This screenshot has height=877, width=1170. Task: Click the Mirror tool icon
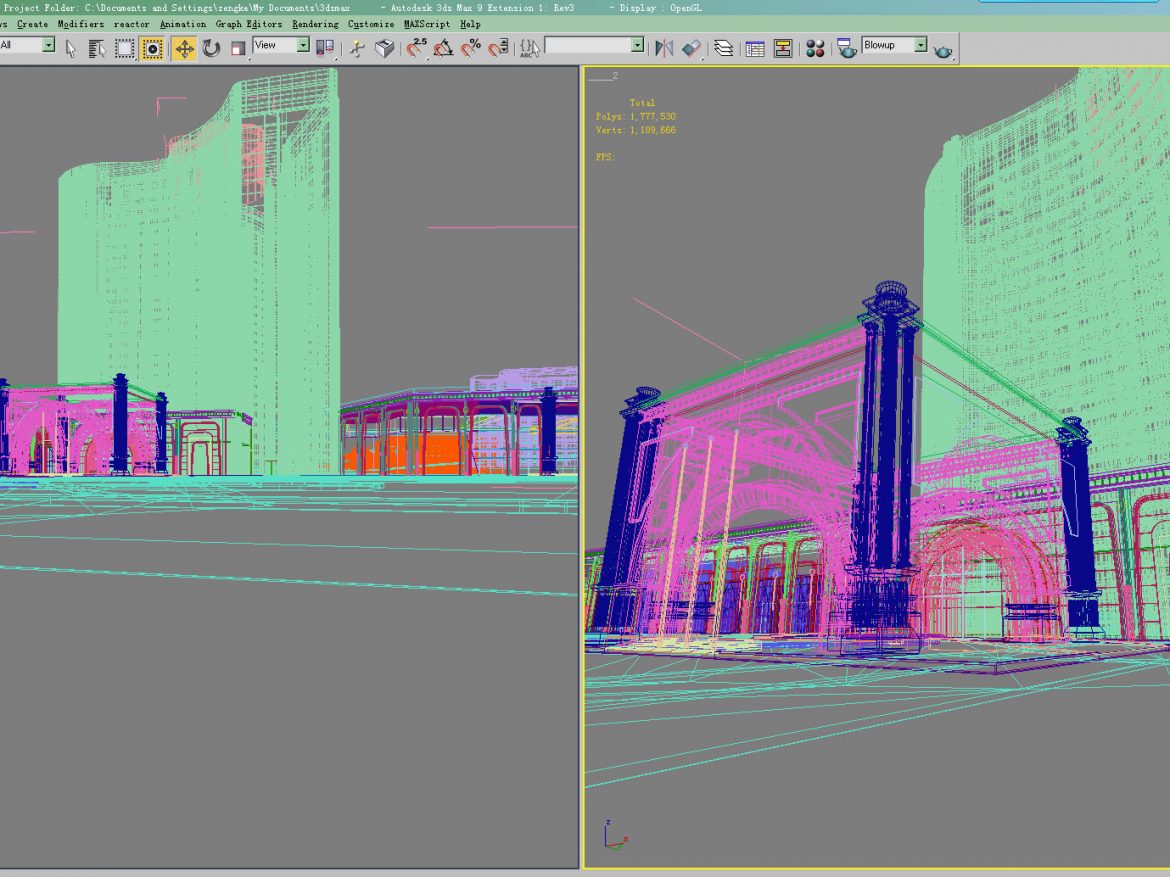pyautogui.click(x=662, y=46)
